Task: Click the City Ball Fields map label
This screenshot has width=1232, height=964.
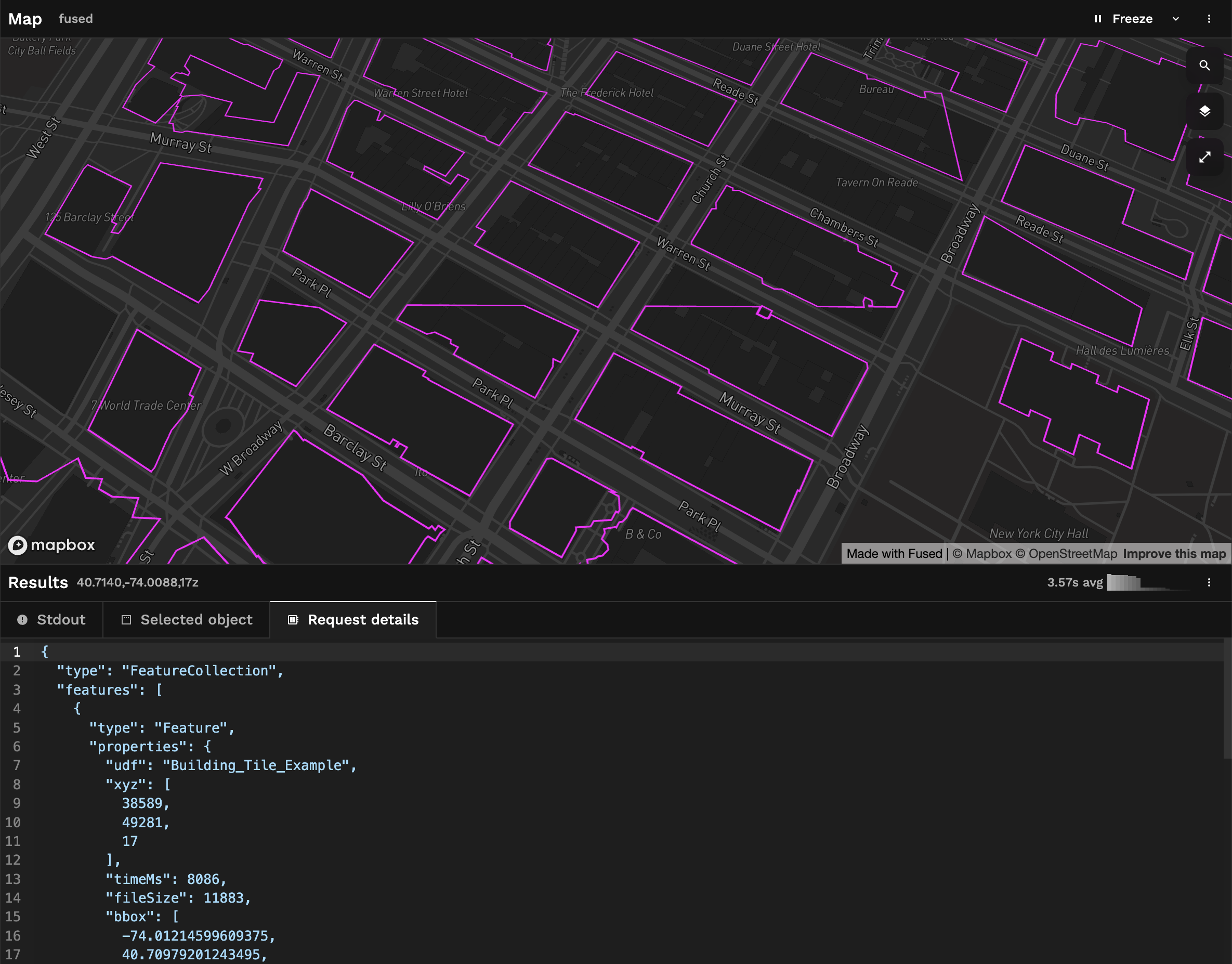Action: click(x=42, y=51)
